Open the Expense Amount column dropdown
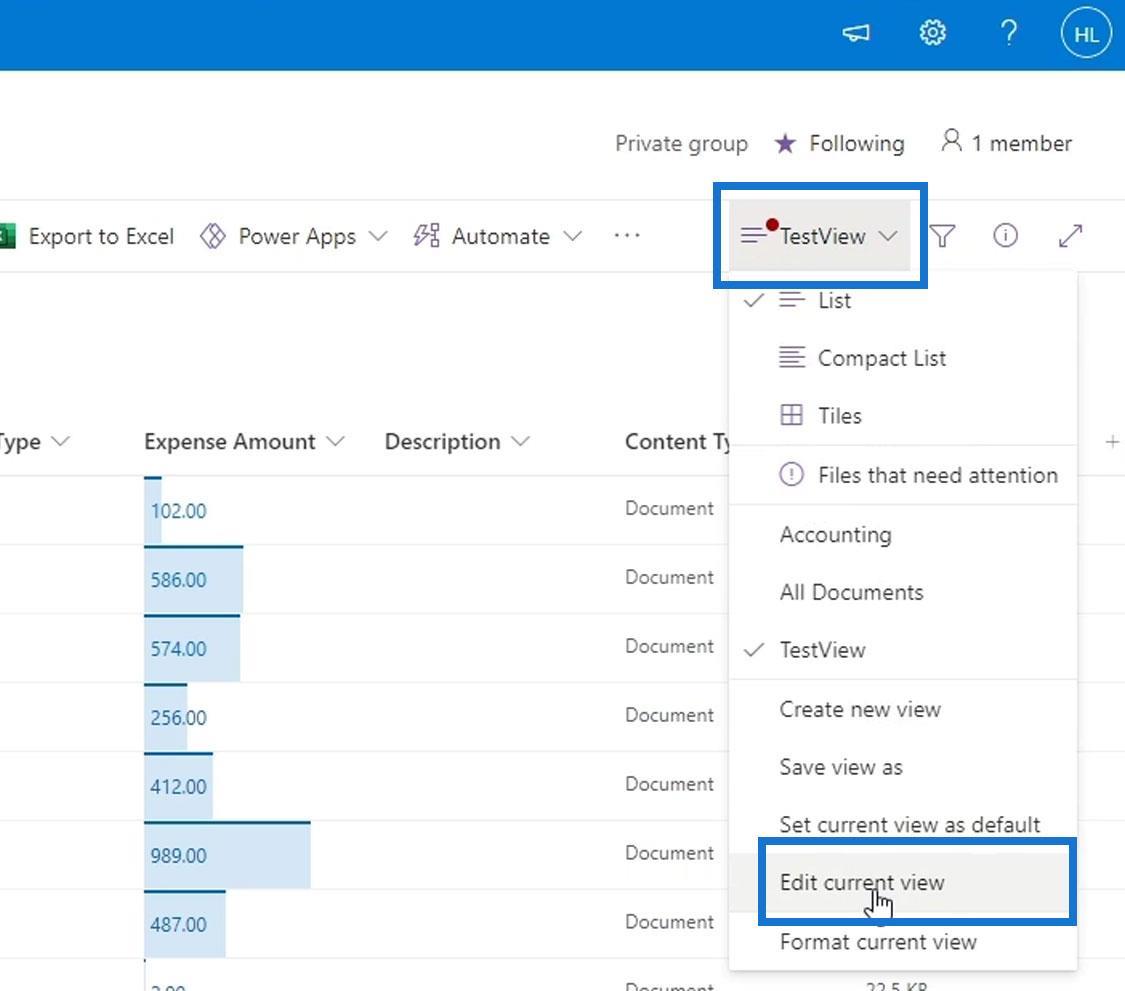 pyautogui.click(x=335, y=441)
